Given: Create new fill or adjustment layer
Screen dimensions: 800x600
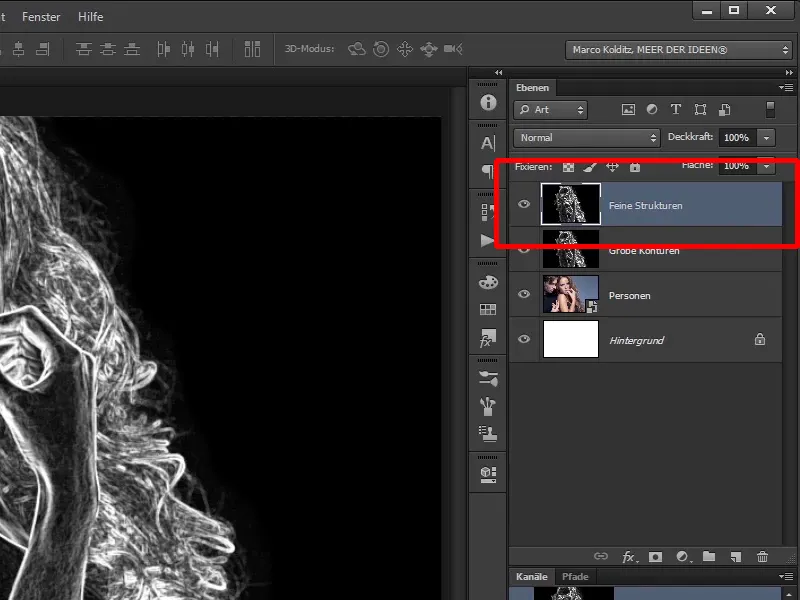Looking at the screenshot, I should coord(683,557).
